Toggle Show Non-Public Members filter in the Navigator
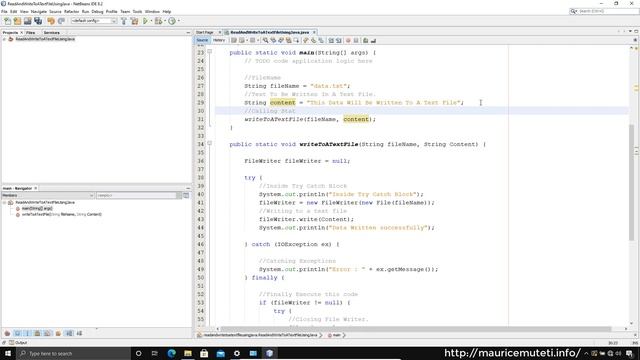The image size is (640, 360). point(38,333)
